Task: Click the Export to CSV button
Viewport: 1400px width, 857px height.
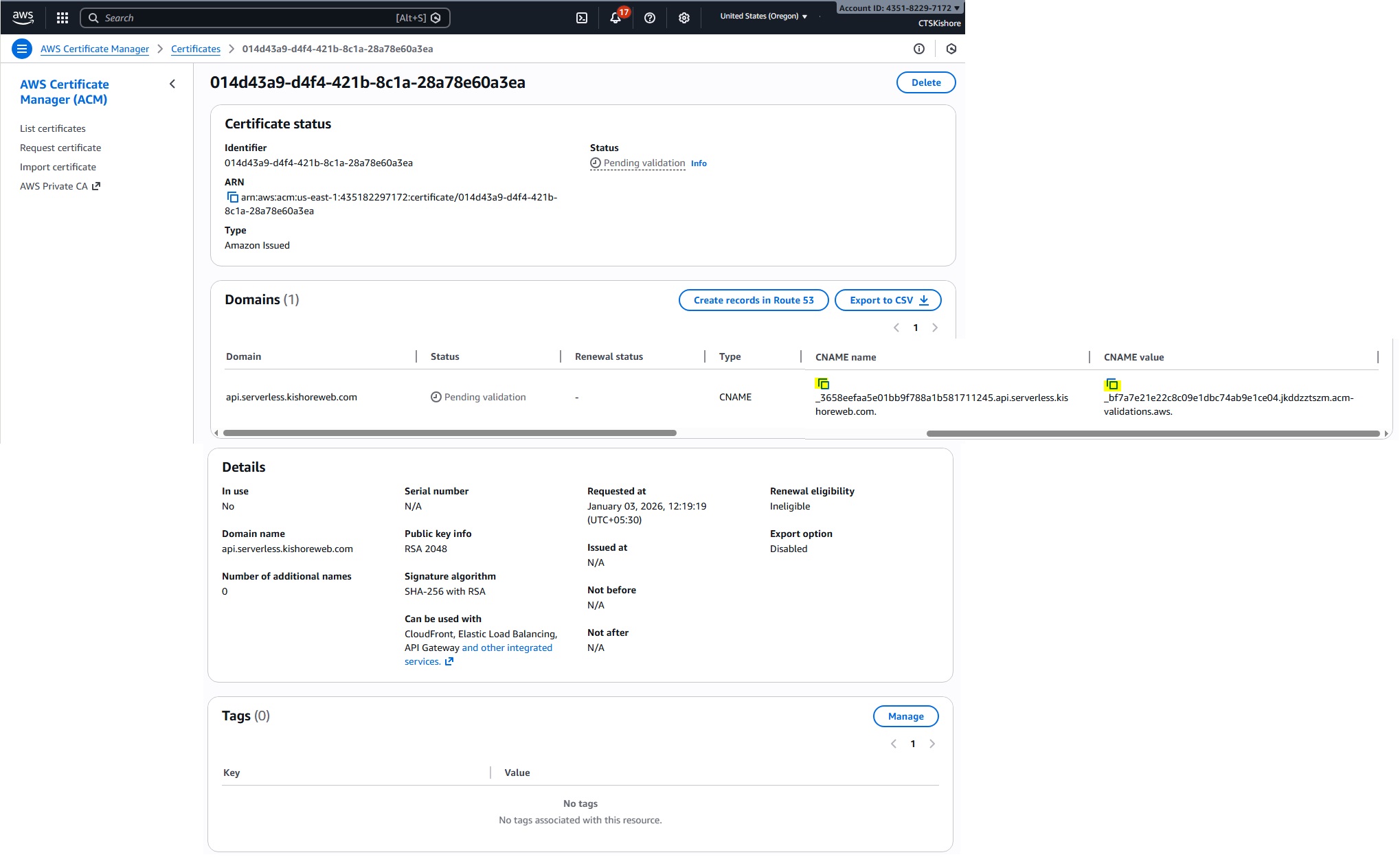Action: click(x=888, y=300)
